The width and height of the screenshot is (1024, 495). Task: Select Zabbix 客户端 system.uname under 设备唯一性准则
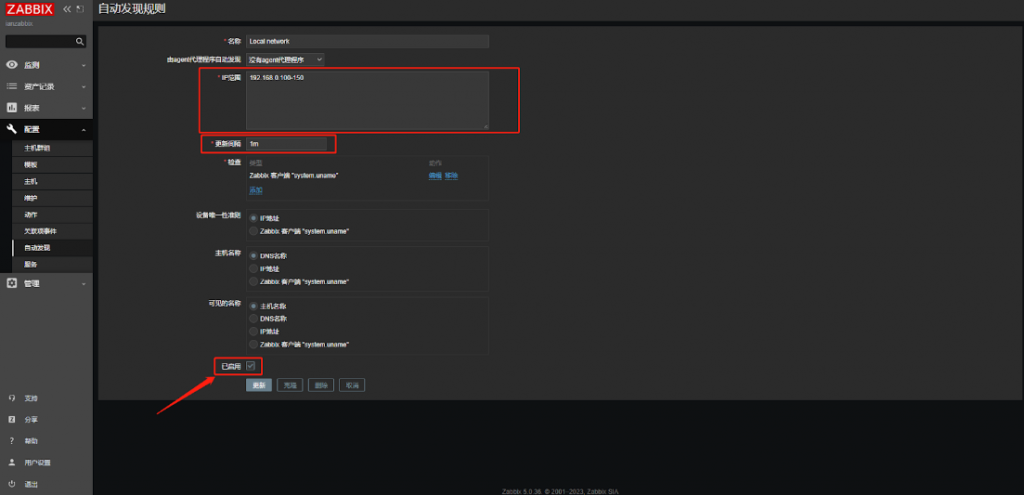[x=253, y=231]
